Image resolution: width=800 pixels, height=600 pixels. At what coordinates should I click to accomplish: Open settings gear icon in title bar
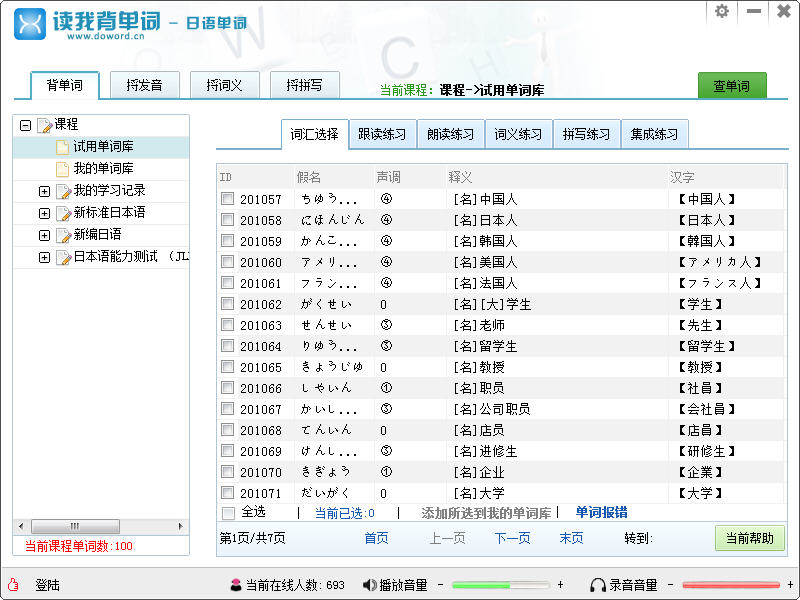(x=722, y=12)
